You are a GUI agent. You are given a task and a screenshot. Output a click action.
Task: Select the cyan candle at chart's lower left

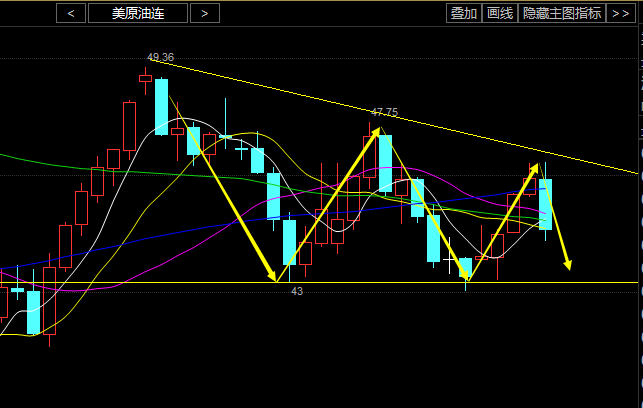coord(33,312)
